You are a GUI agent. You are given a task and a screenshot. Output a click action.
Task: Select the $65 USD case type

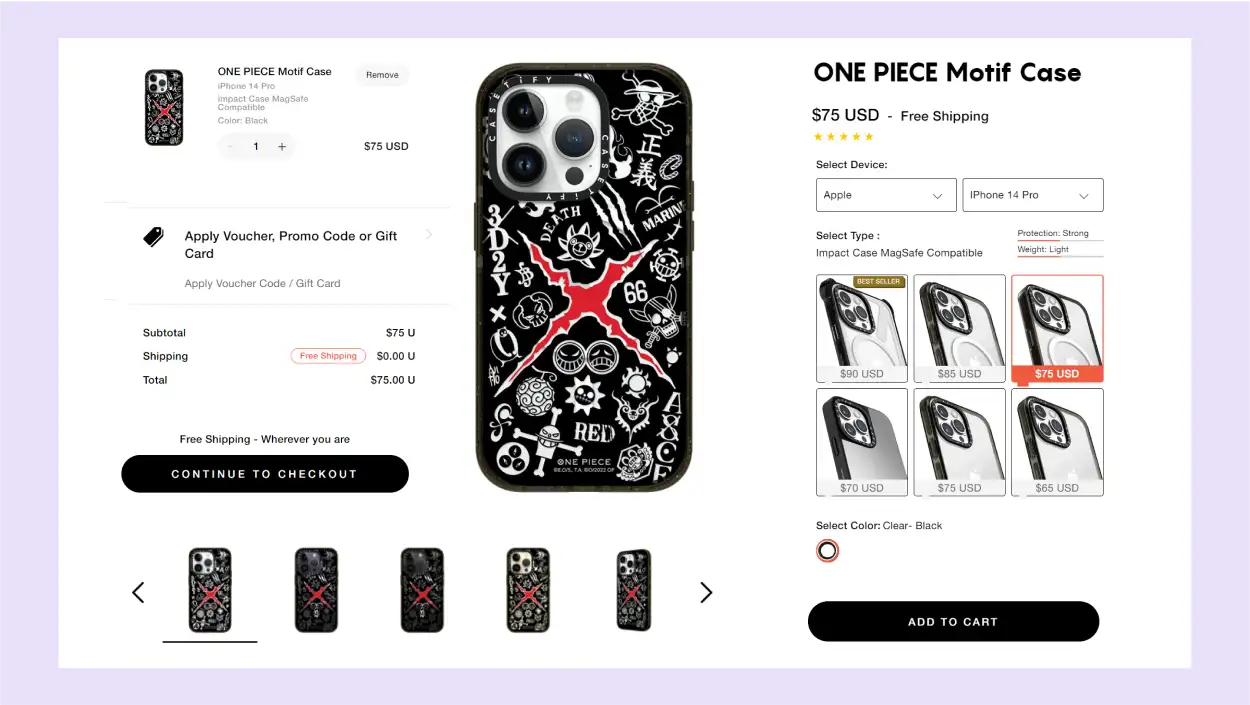pos(1057,442)
